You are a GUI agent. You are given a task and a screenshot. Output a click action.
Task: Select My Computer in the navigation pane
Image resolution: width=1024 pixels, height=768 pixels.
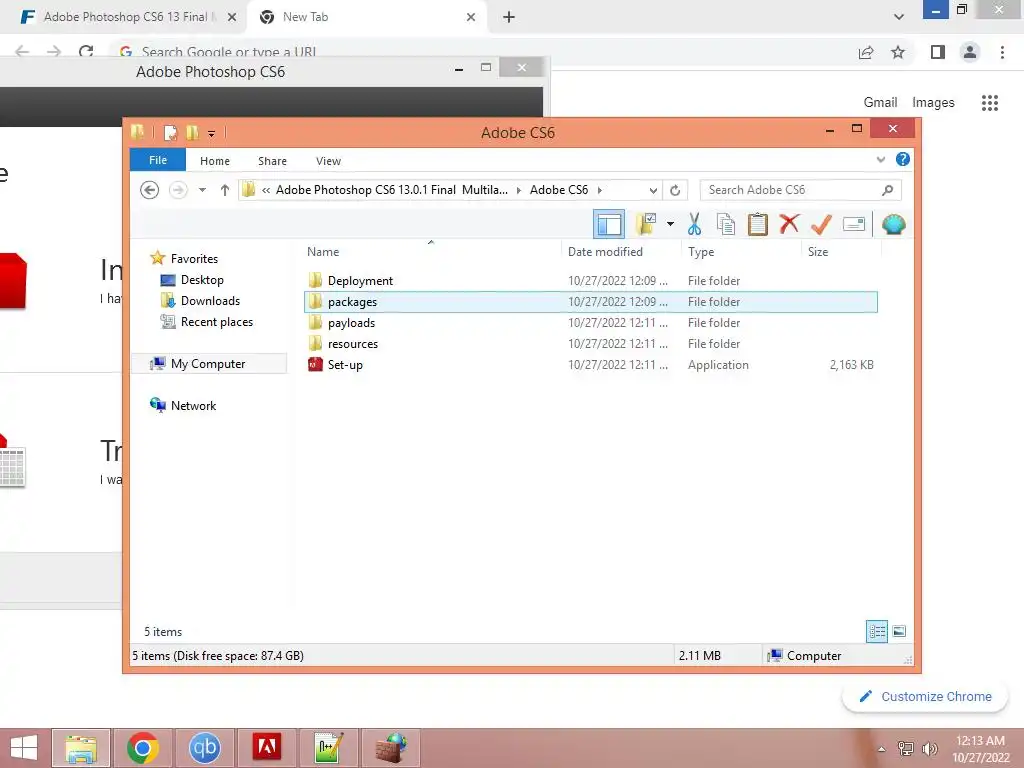click(208, 364)
